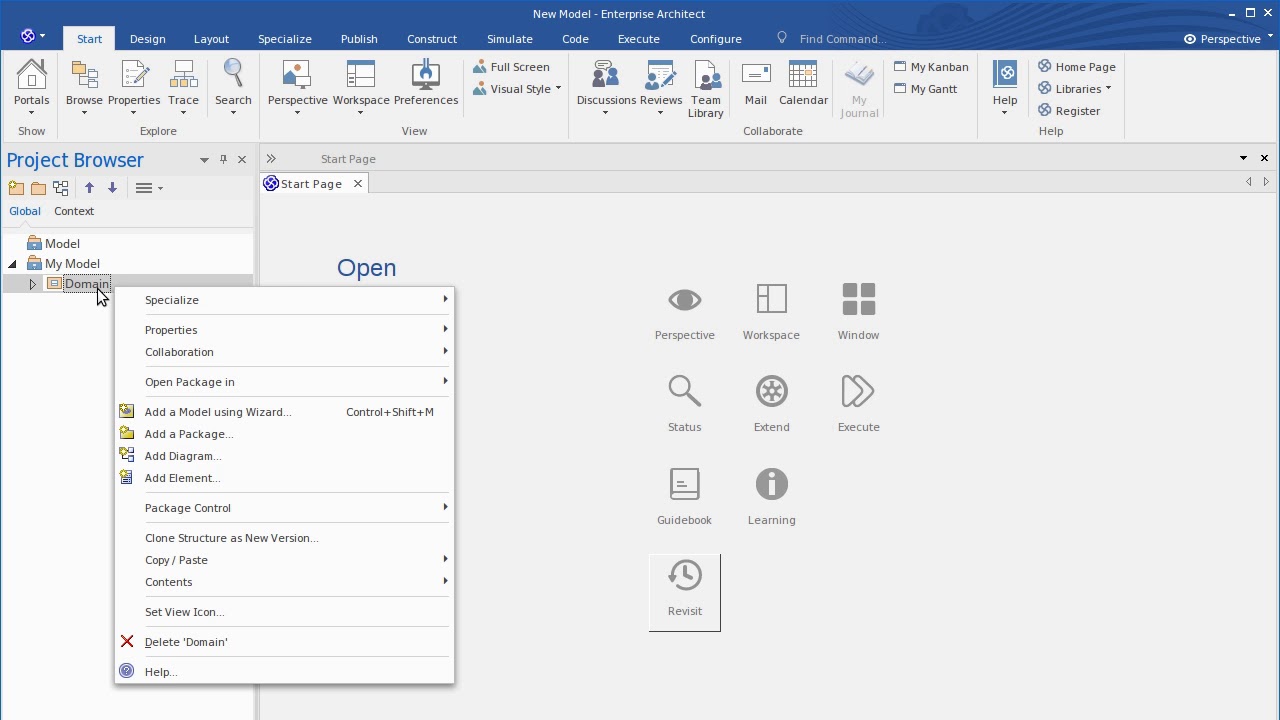Open the Perspective dropdown at top right
Screen dimensions: 1280x720
coord(1228,39)
